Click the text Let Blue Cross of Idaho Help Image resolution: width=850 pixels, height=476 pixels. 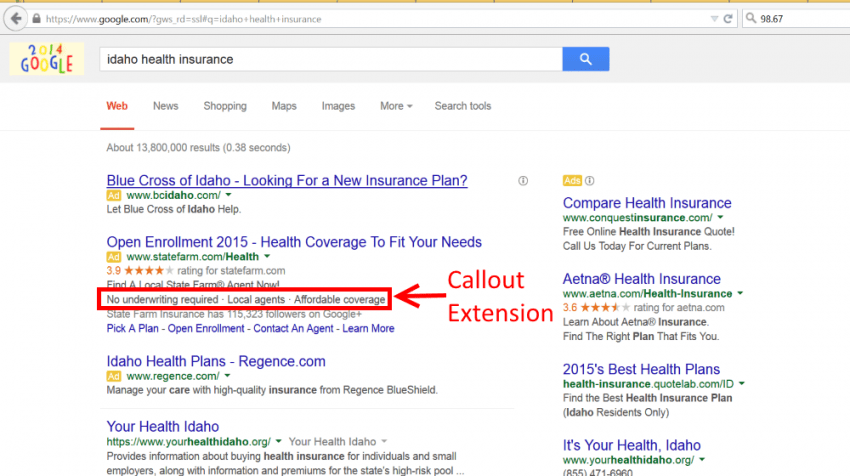tap(173, 209)
